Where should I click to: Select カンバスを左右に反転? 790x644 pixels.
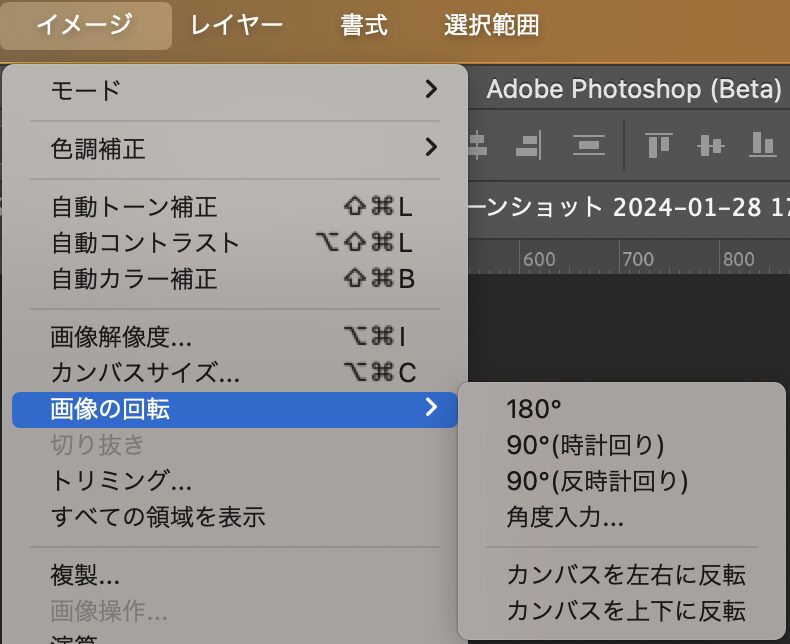point(626,575)
